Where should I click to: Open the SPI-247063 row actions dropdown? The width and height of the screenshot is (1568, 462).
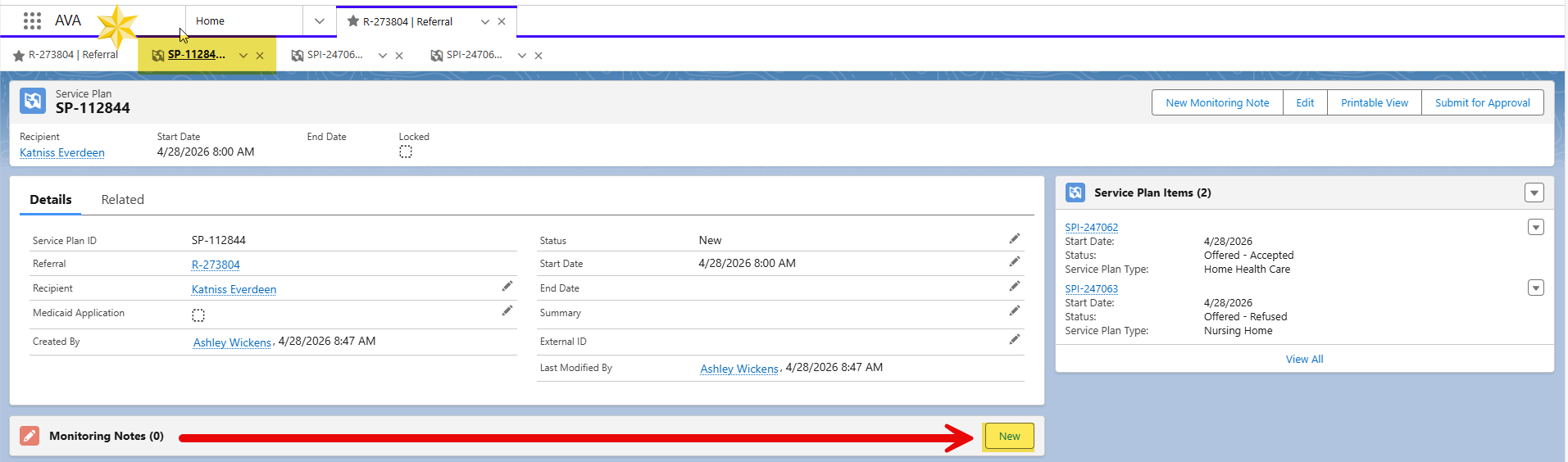click(1536, 288)
